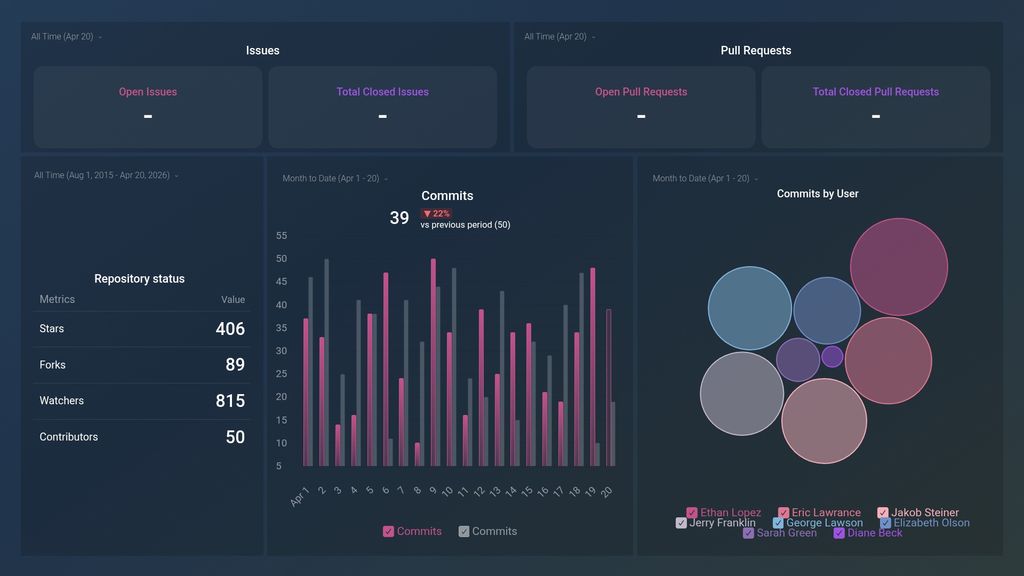1024x576 pixels.
Task: Uncheck Ethan Lopez in the user legend
Action: tap(692, 512)
